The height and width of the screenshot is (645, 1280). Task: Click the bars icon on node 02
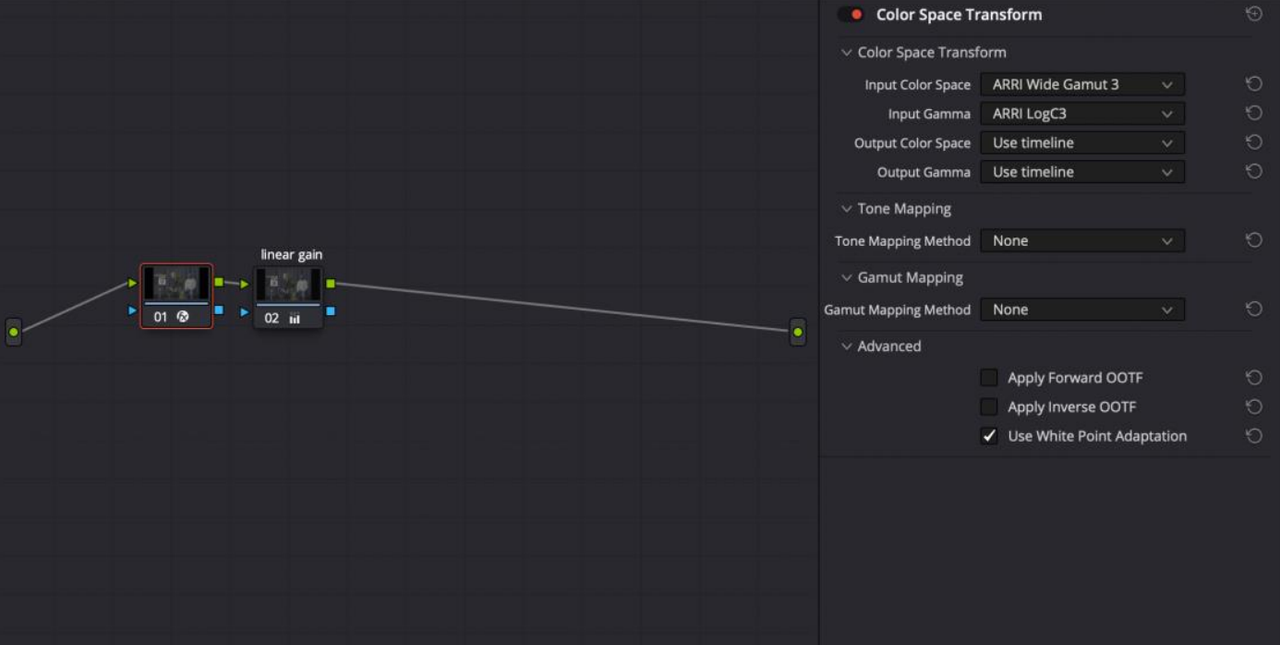tap(295, 318)
